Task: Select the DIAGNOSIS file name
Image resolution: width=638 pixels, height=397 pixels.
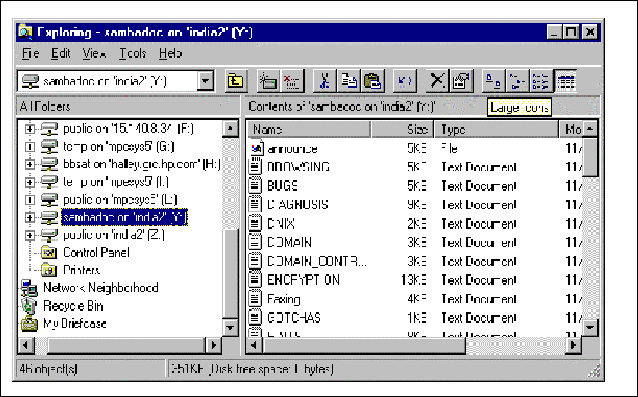Action: click(x=297, y=205)
